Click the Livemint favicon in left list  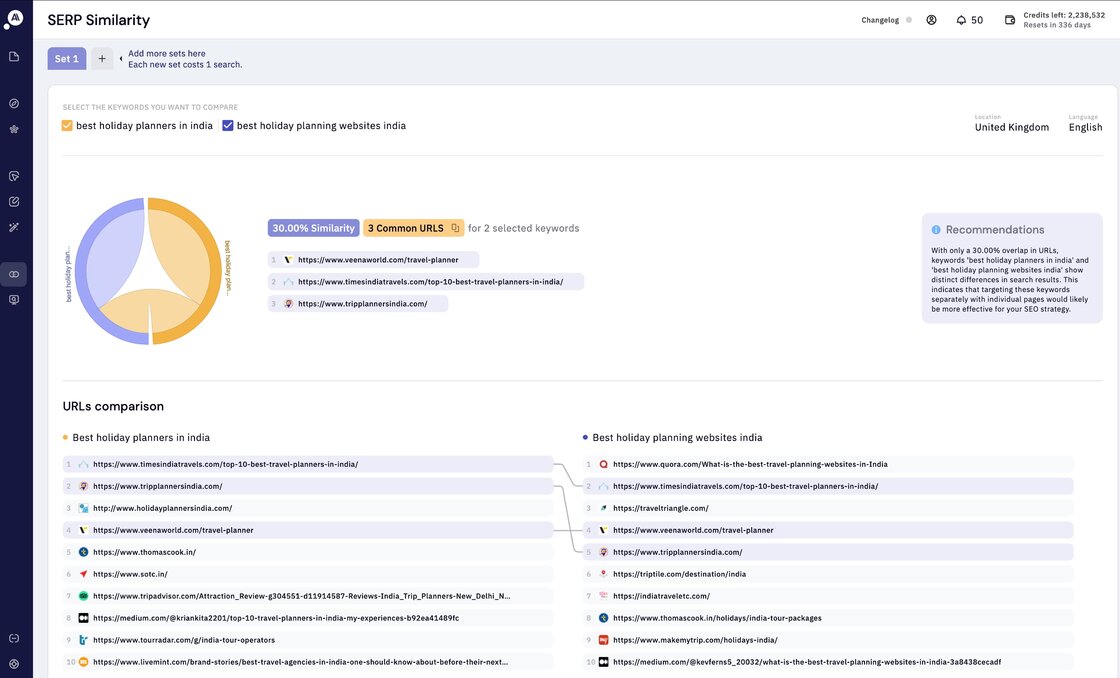coord(84,662)
